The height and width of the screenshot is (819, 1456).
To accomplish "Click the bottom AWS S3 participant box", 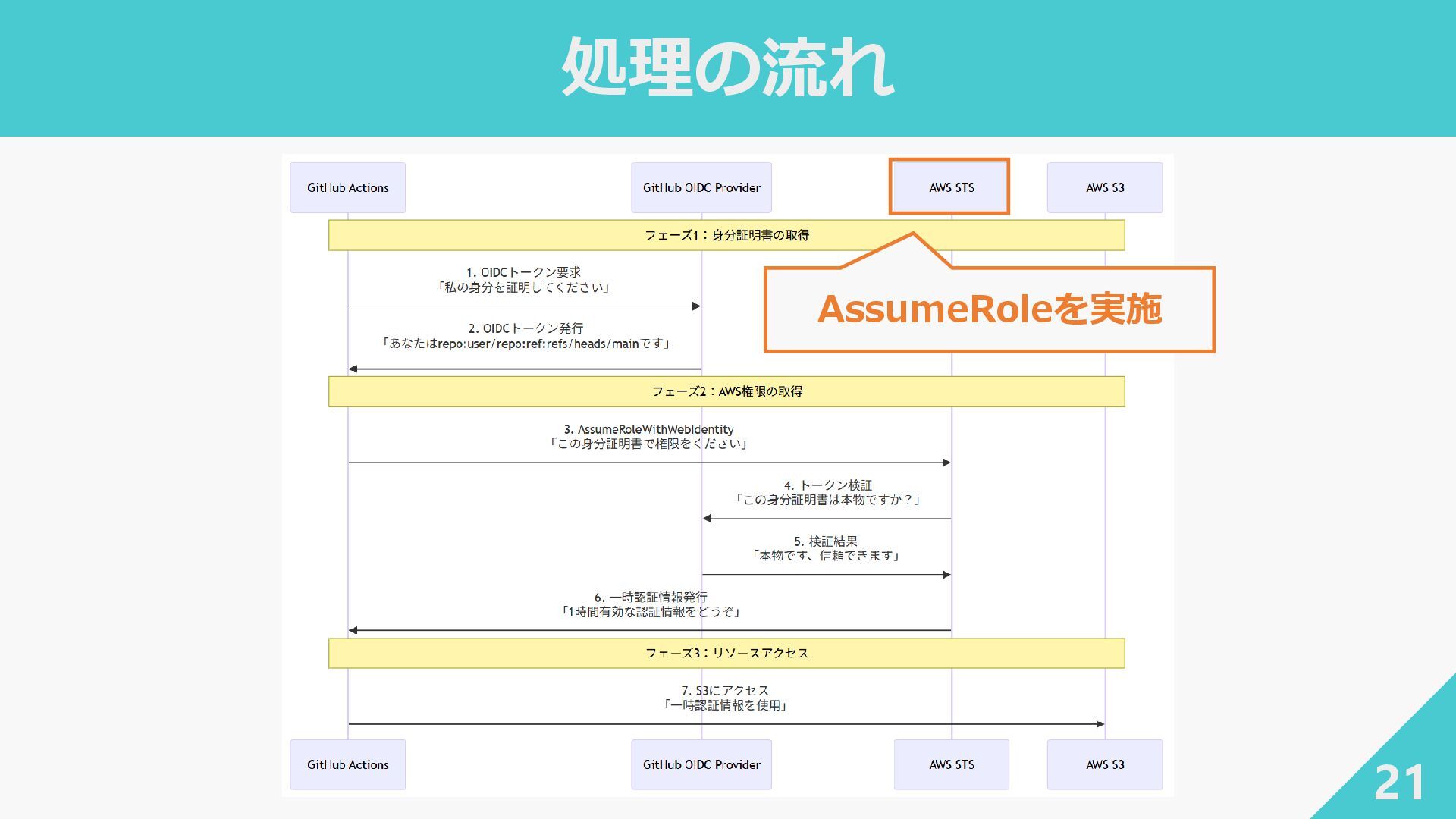I will point(1105,764).
